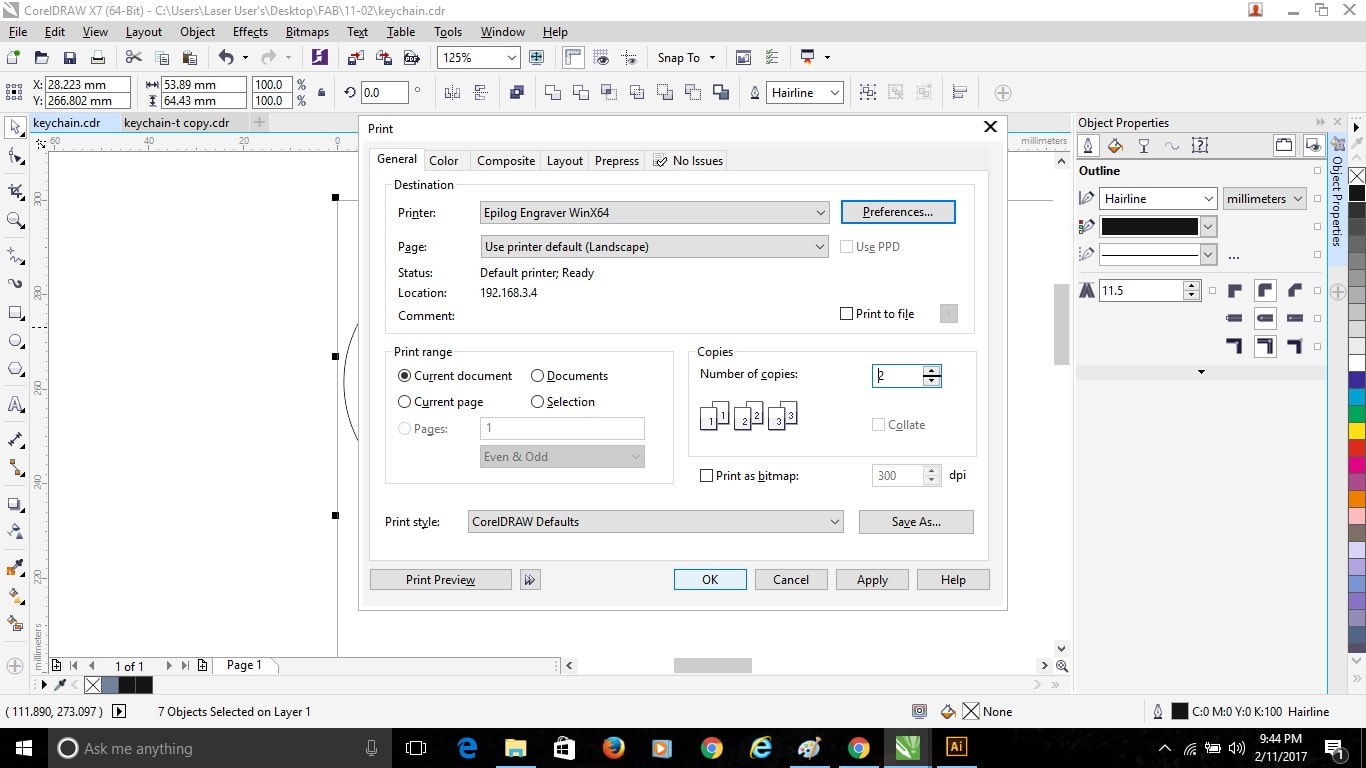The width and height of the screenshot is (1366, 768).
Task: Click the Publish to PDF icon
Action: pos(412,58)
